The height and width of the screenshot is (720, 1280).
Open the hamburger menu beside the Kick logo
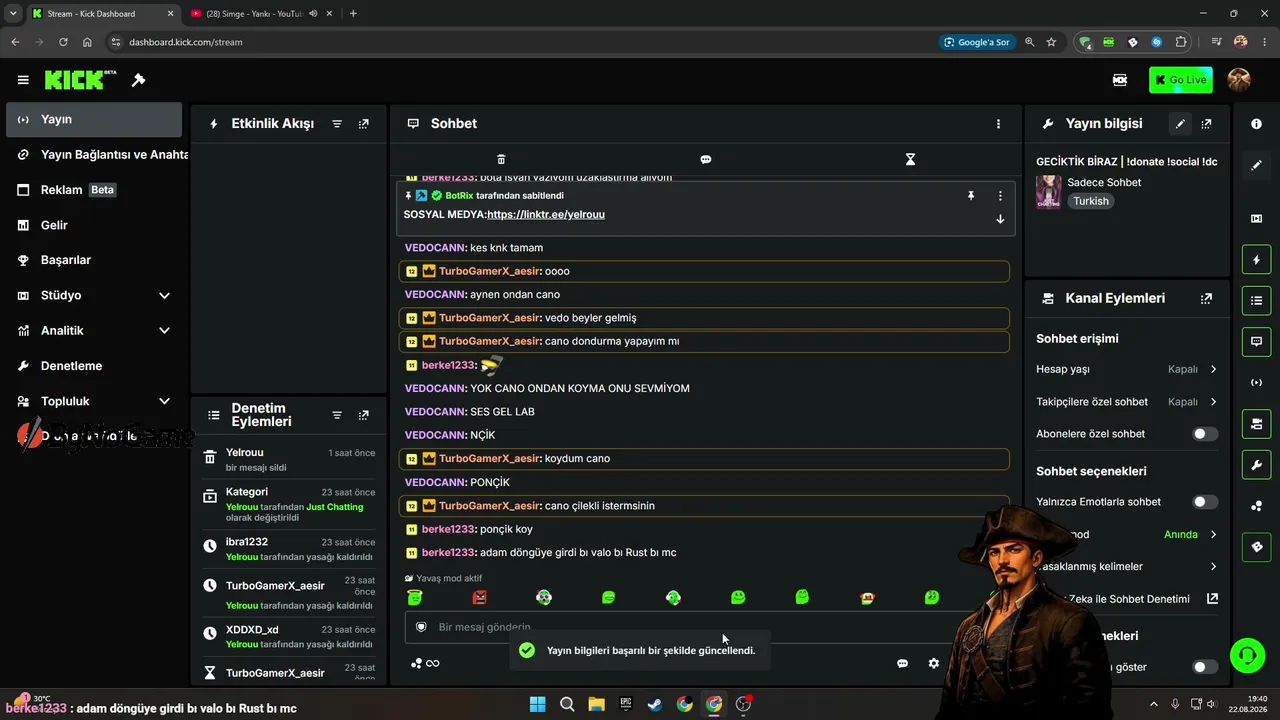[23, 80]
